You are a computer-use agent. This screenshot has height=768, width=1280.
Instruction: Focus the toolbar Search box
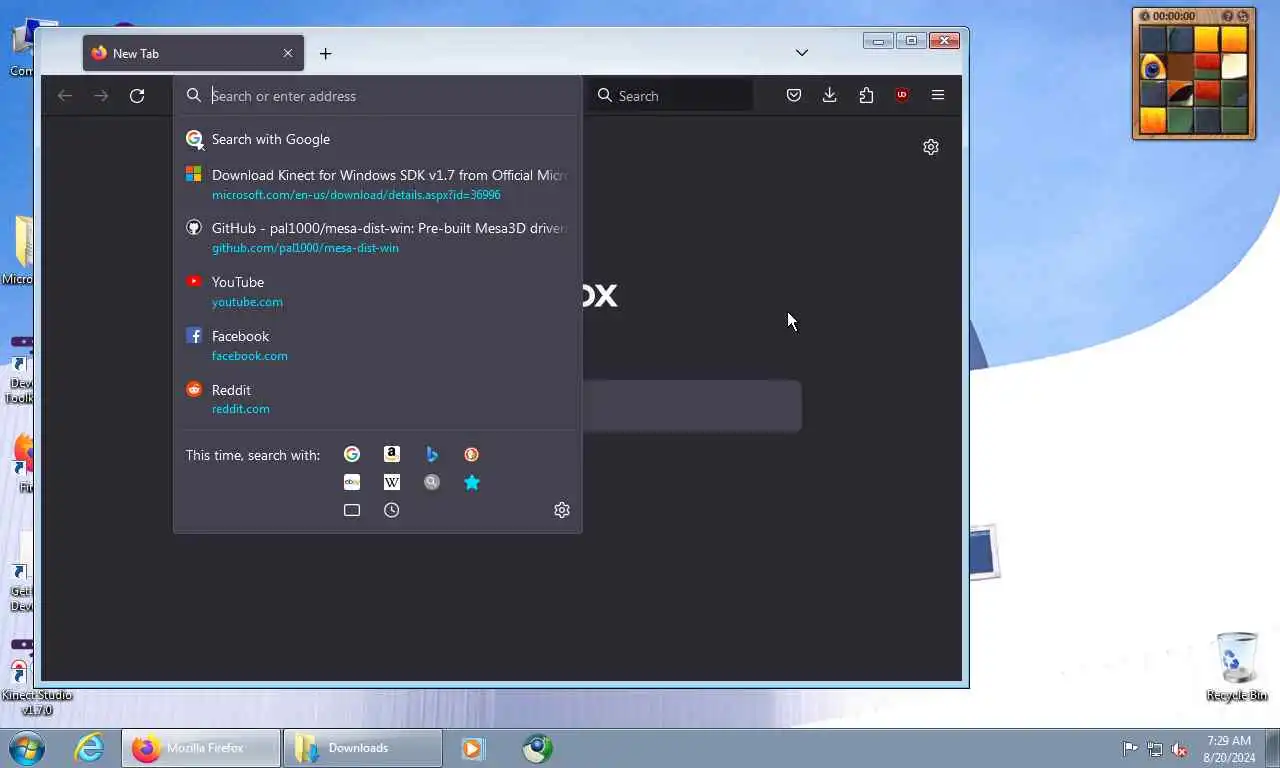[670, 96]
